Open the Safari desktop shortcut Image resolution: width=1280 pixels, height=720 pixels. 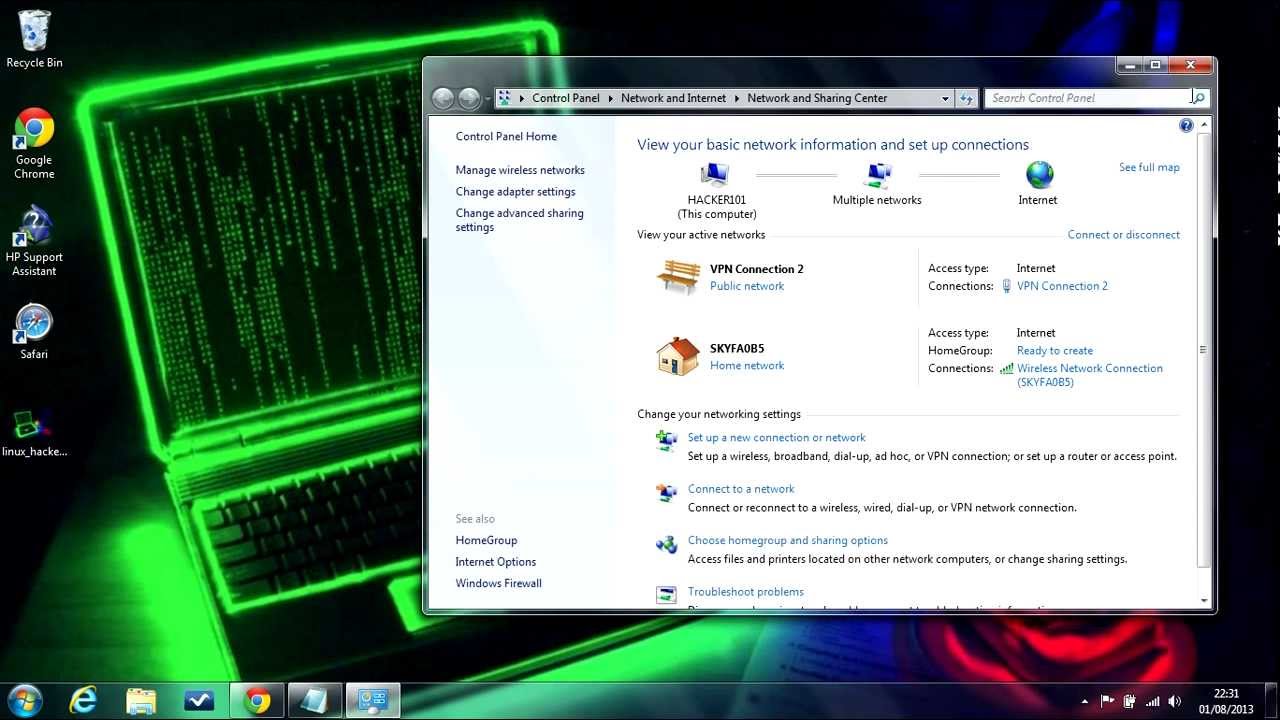pos(34,331)
